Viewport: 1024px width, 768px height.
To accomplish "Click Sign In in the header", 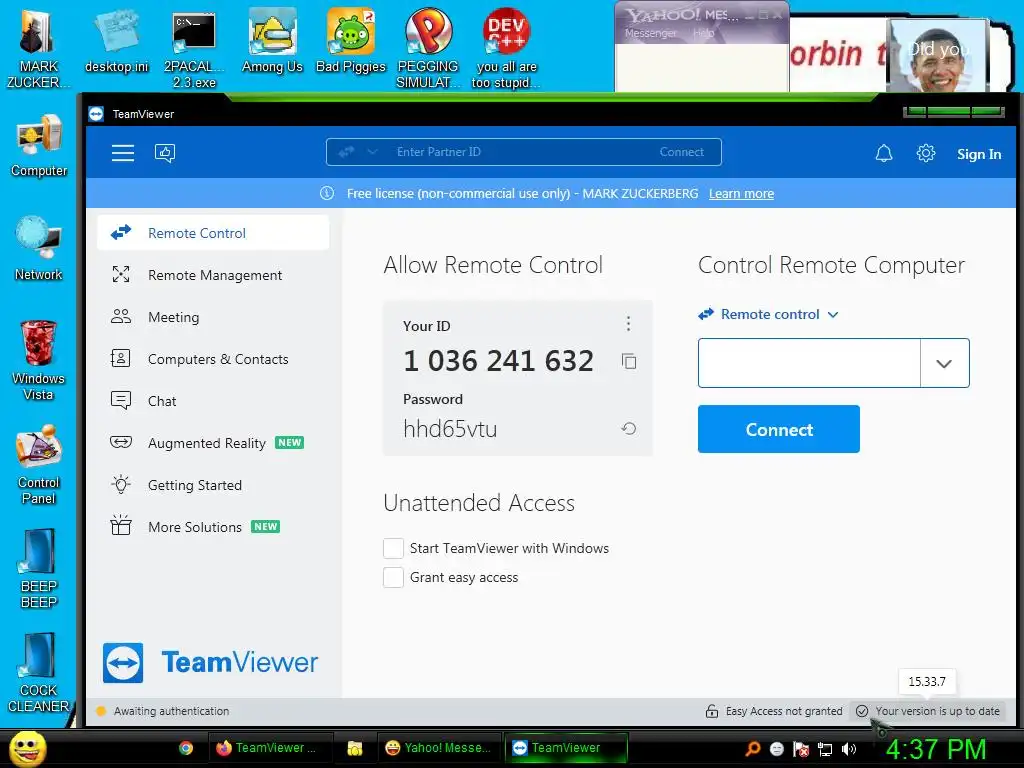I will [x=979, y=154].
